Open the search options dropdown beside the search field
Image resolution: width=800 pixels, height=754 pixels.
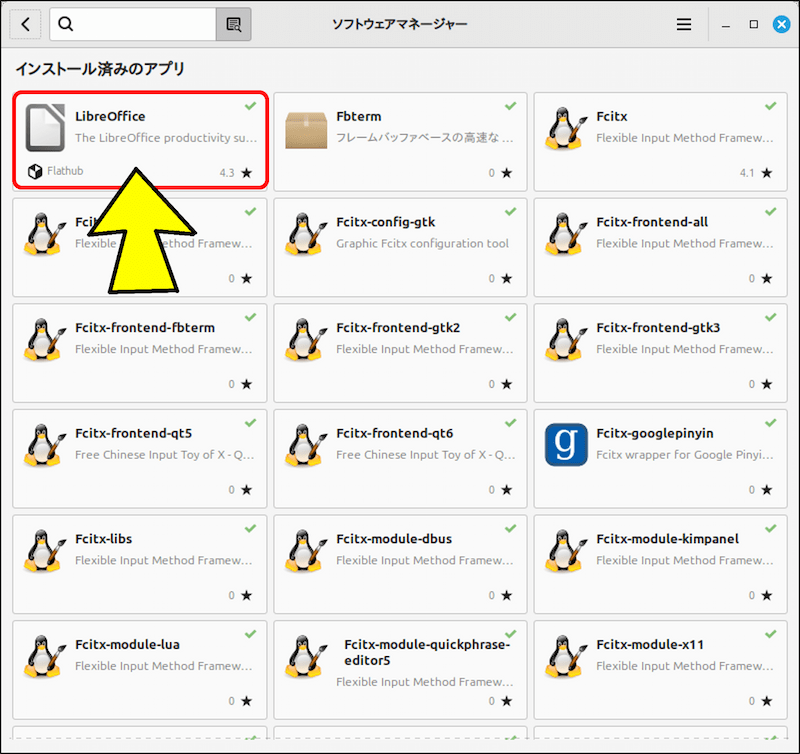[x=233, y=23]
